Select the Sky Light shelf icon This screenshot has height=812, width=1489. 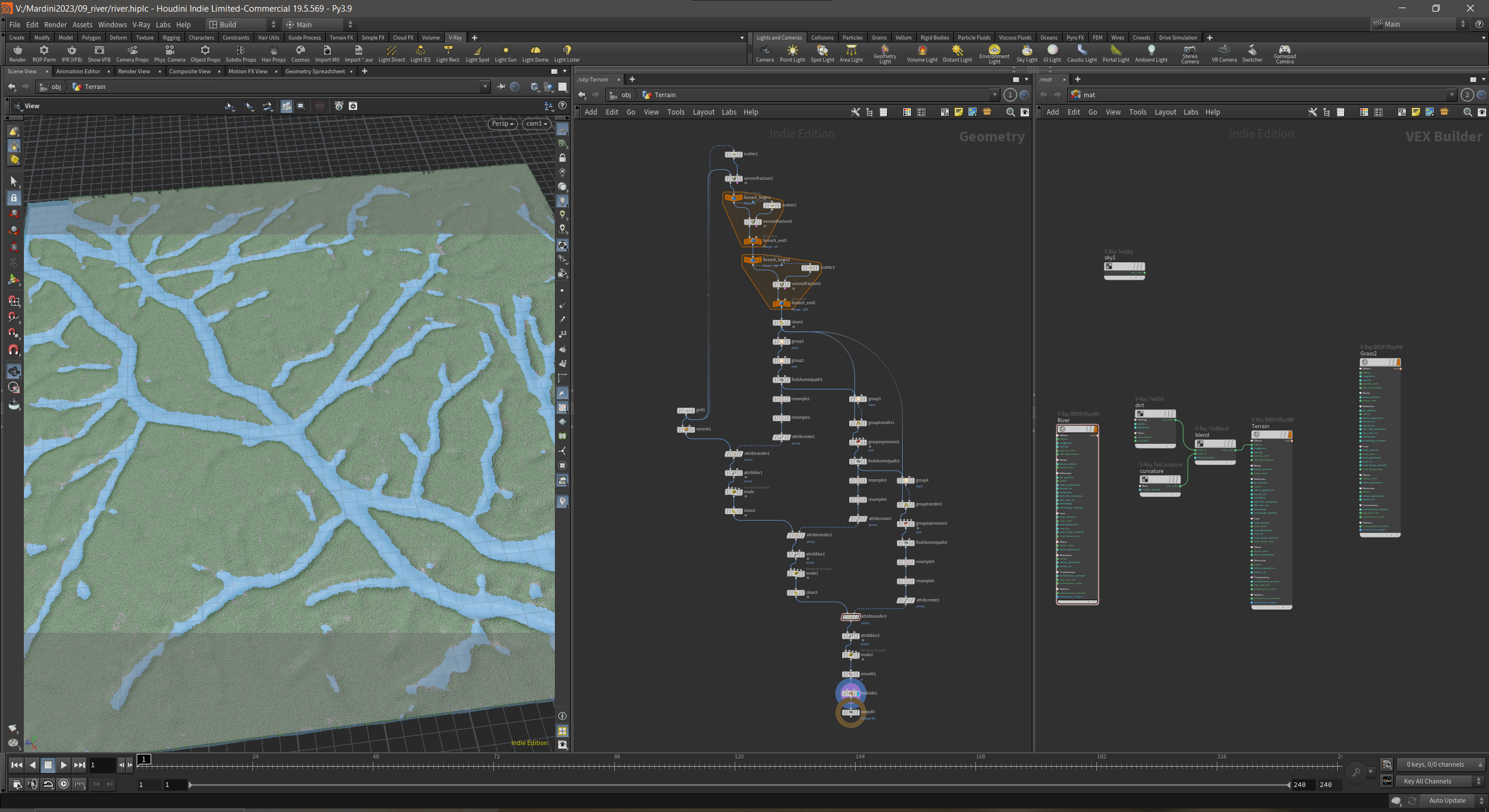(1027, 54)
